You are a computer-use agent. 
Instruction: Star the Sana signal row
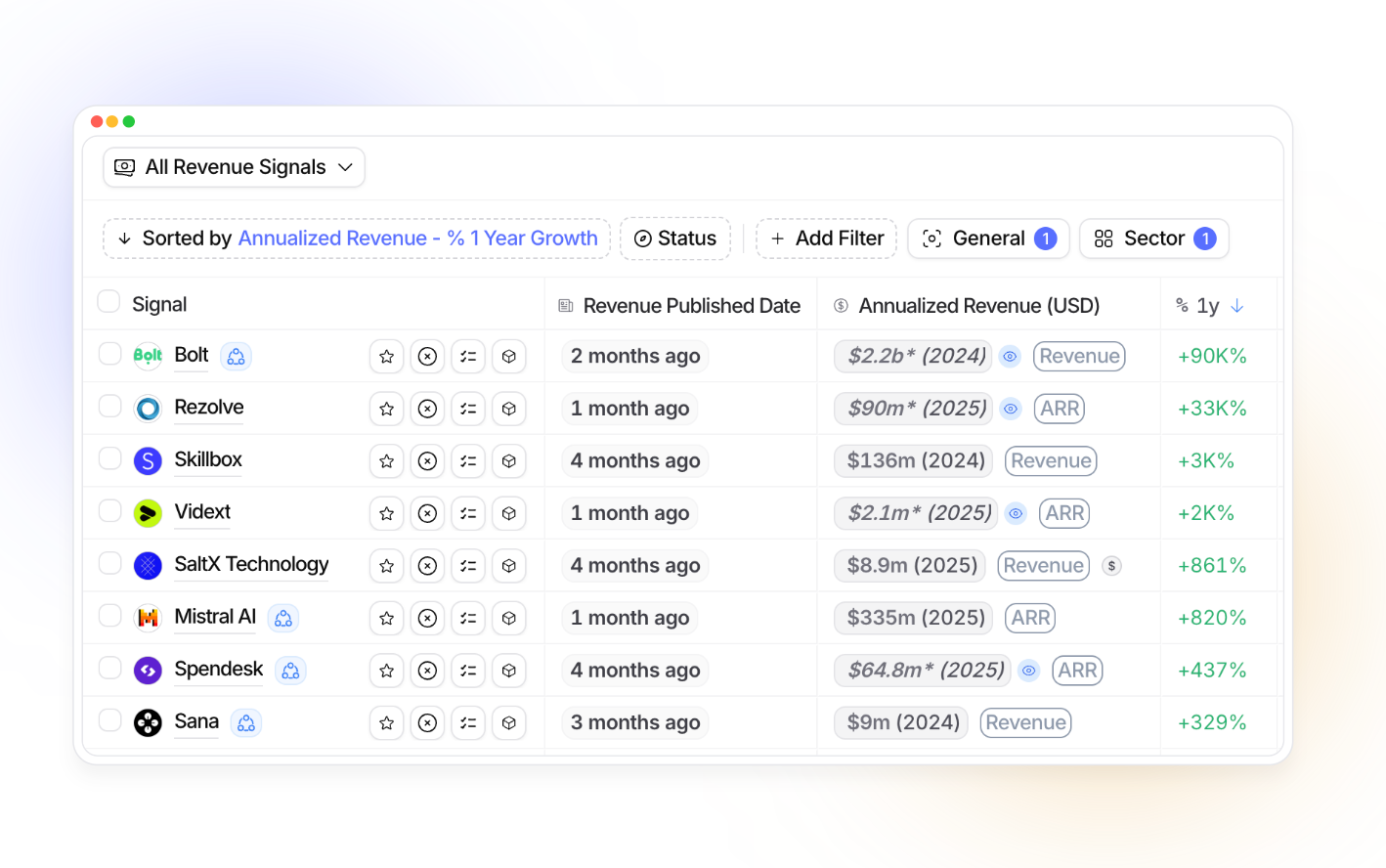[387, 723]
